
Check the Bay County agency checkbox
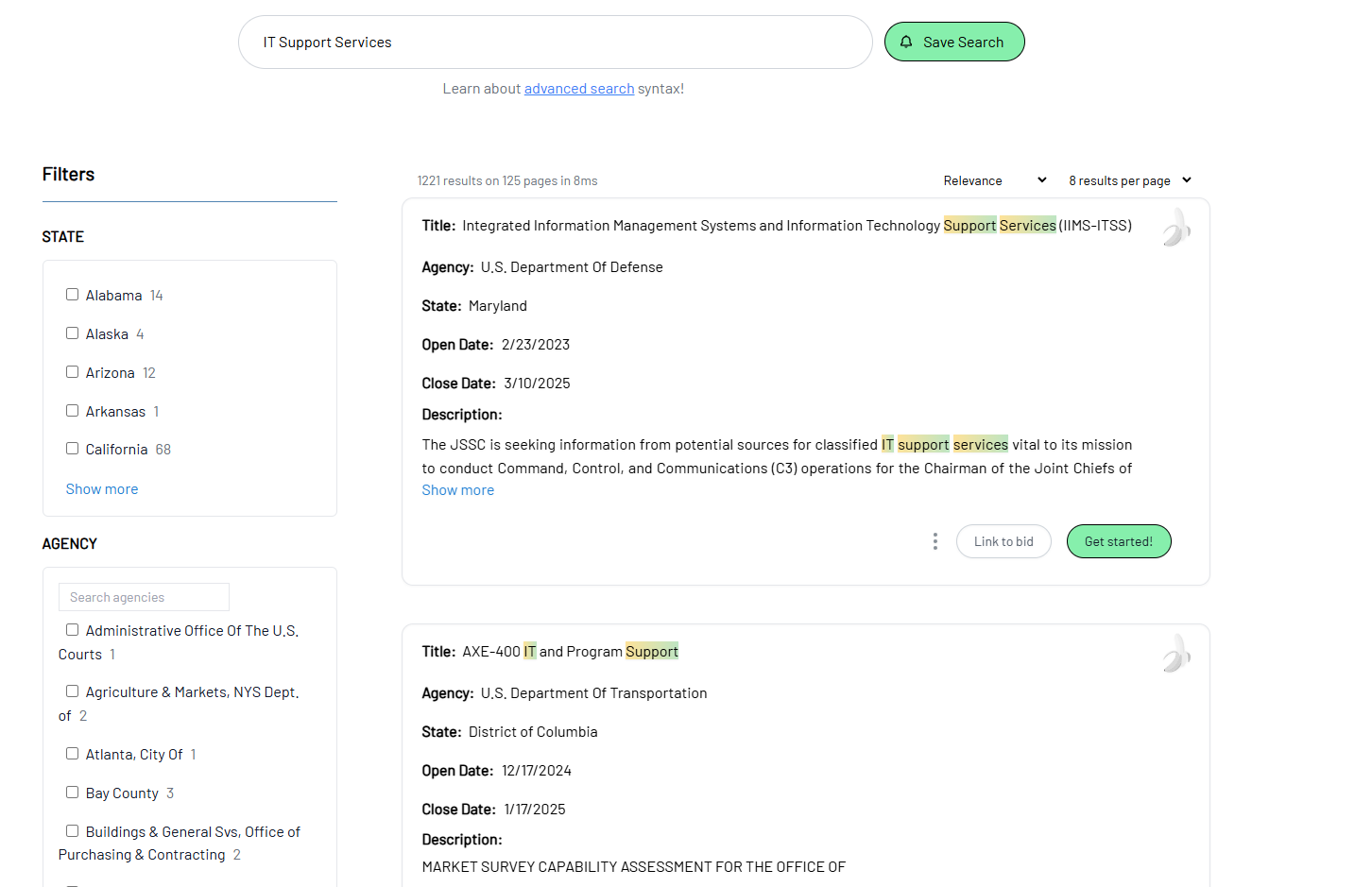72,793
